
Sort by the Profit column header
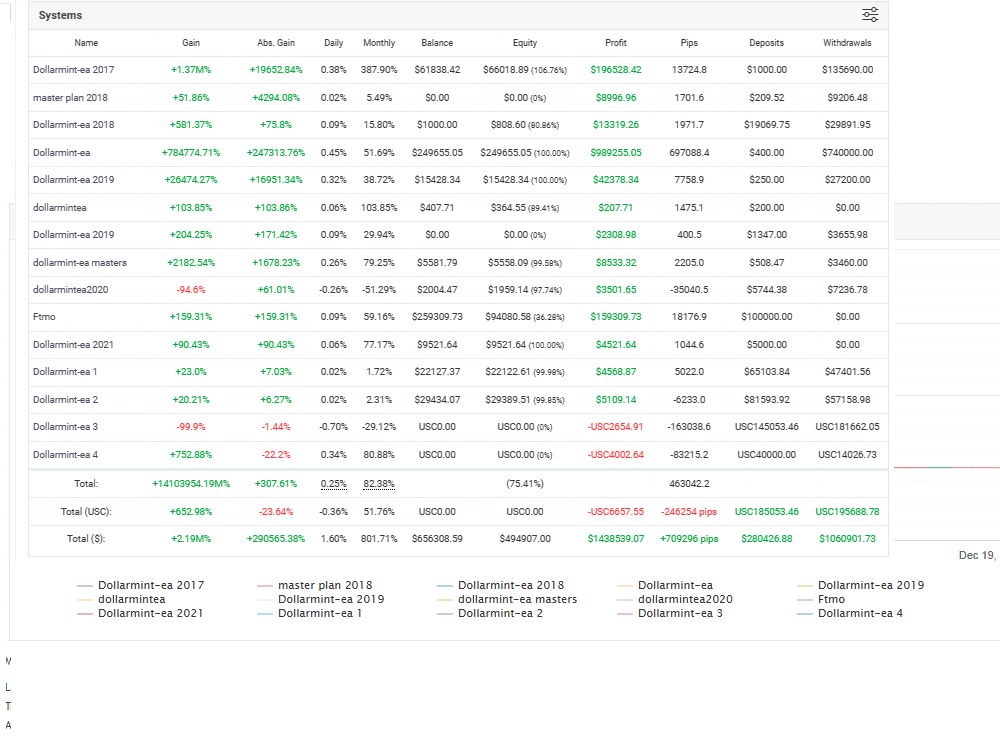pyautogui.click(x=615, y=43)
